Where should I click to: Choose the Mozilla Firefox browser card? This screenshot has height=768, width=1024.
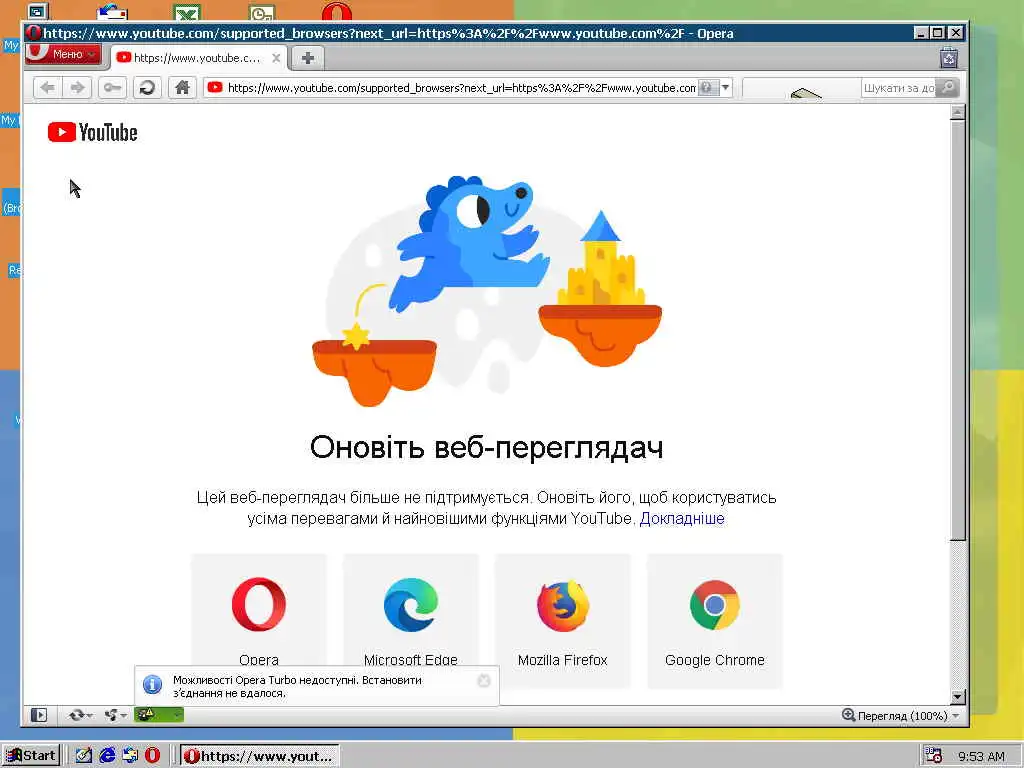click(x=563, y=620)
